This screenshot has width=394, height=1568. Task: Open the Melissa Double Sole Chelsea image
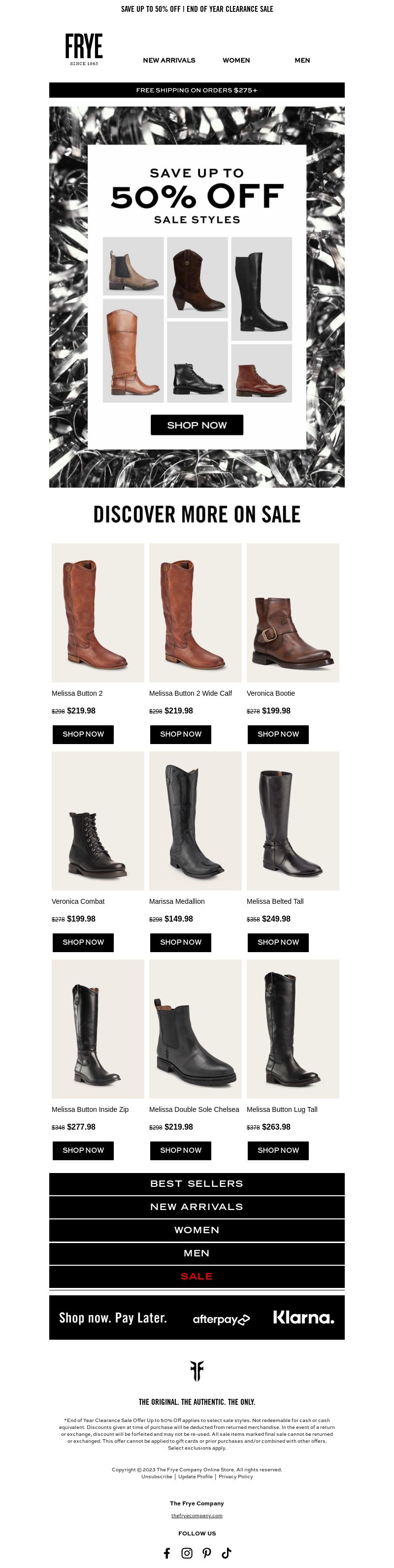195,1029
